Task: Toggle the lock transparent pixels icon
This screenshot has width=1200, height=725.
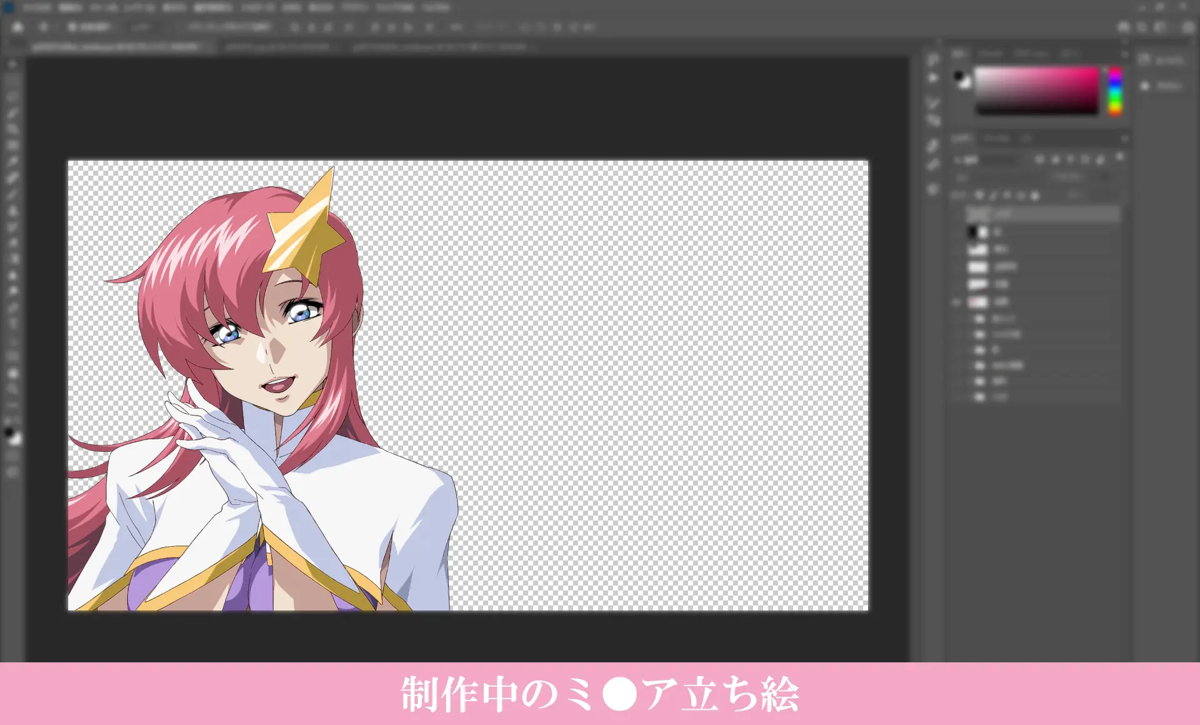Action: point(980,195)
